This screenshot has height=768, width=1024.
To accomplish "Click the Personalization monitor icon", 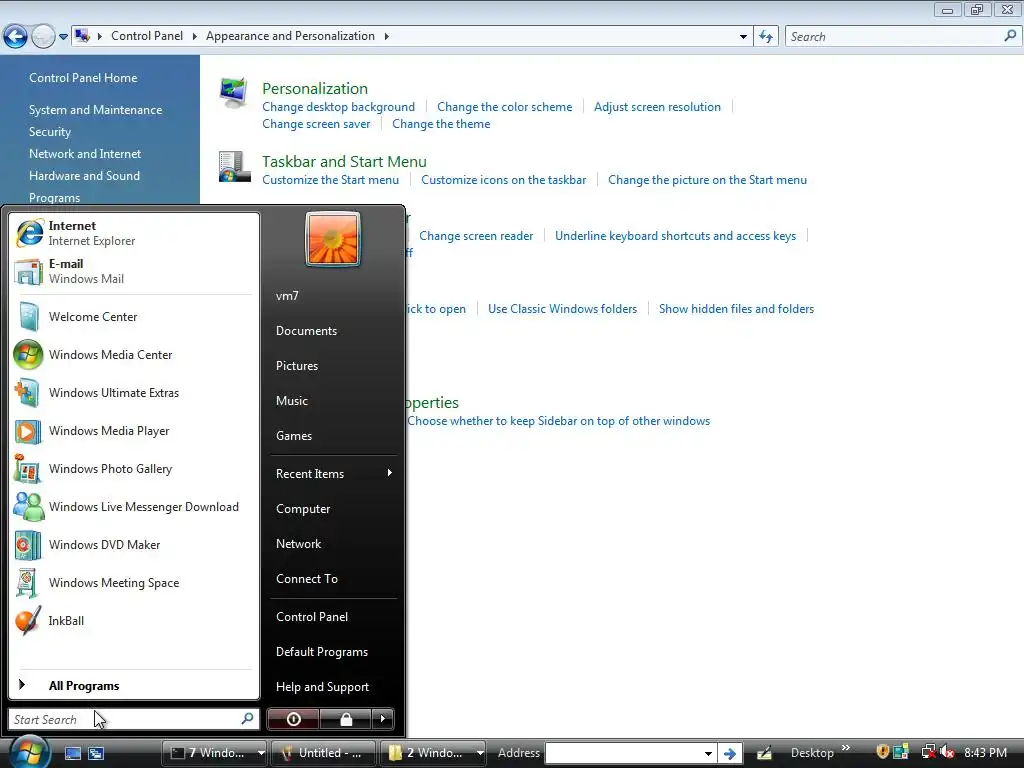I will 234,93.
